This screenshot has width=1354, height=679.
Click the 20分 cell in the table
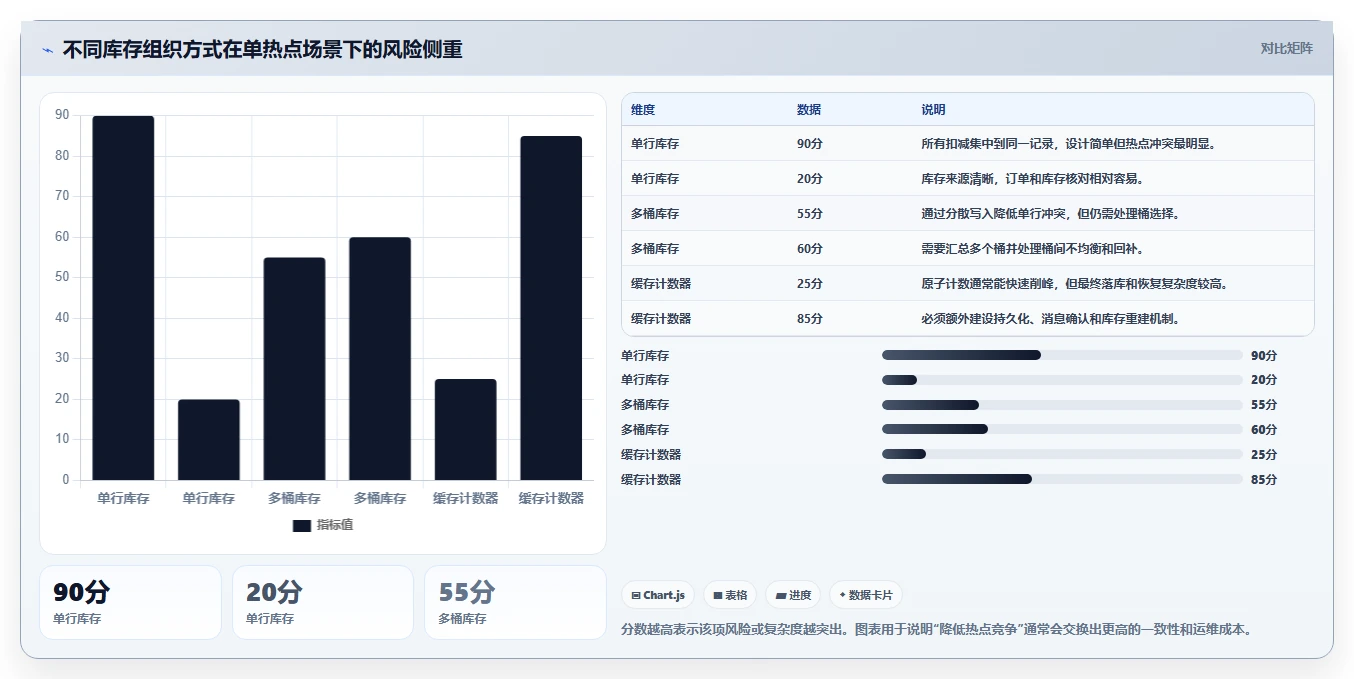pyautogui.click(x=810, y=179)
